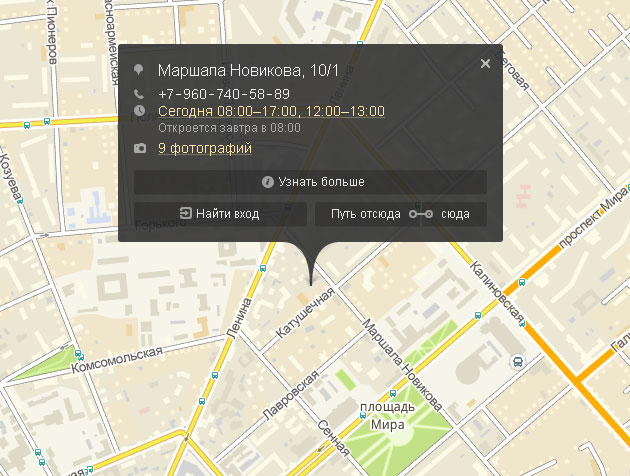
Task: Click the площадь Мира label
Action: coord(387,415)
